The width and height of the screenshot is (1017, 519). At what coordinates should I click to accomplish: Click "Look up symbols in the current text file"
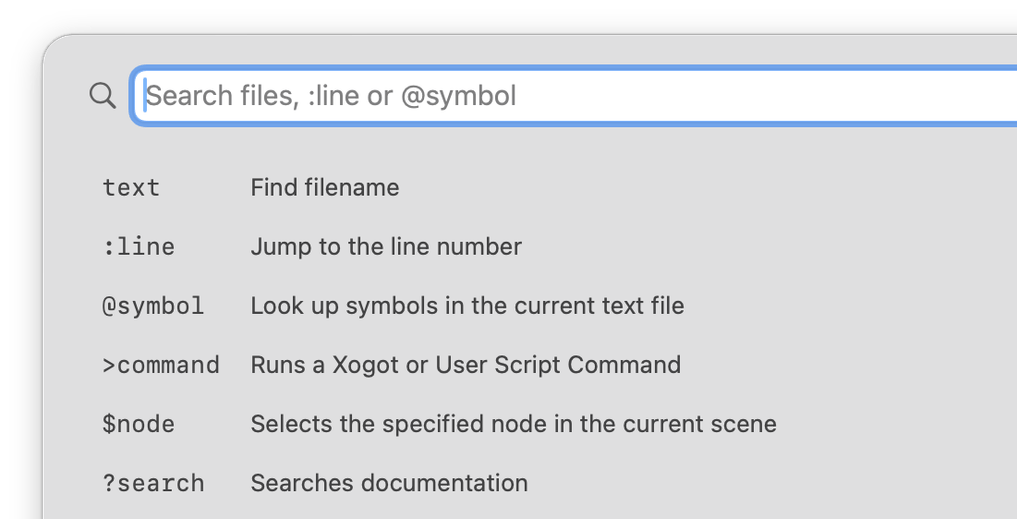pos(467,306)
